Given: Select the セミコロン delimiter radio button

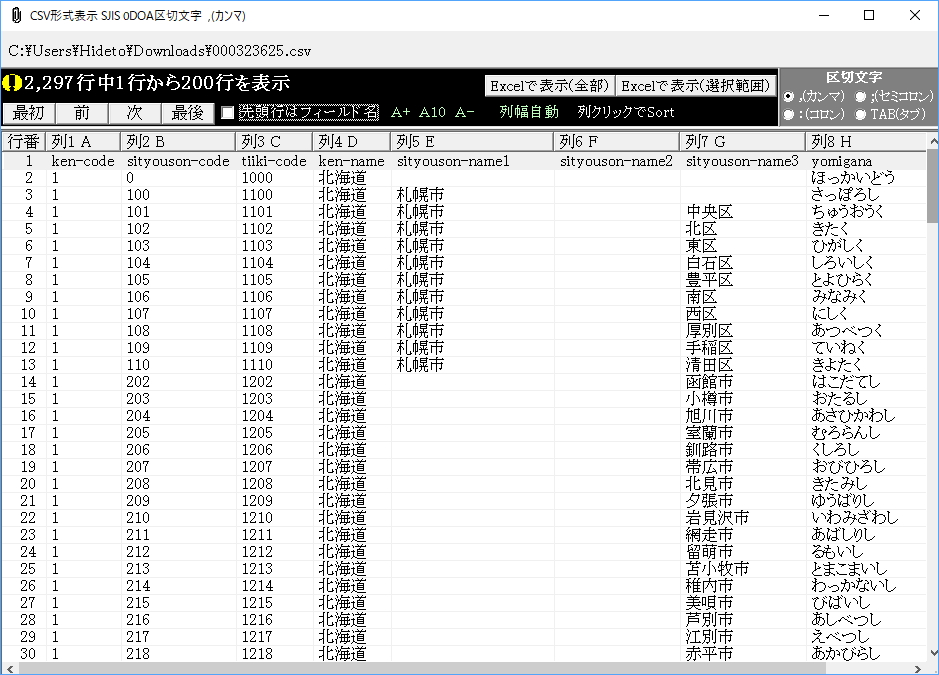Looking at the screenshot, I should (862, 97).
